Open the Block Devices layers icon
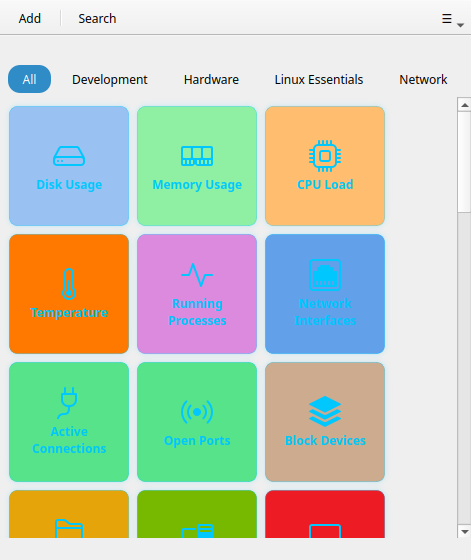The width and height of the screenshot is (471, 560). [325, 411]
